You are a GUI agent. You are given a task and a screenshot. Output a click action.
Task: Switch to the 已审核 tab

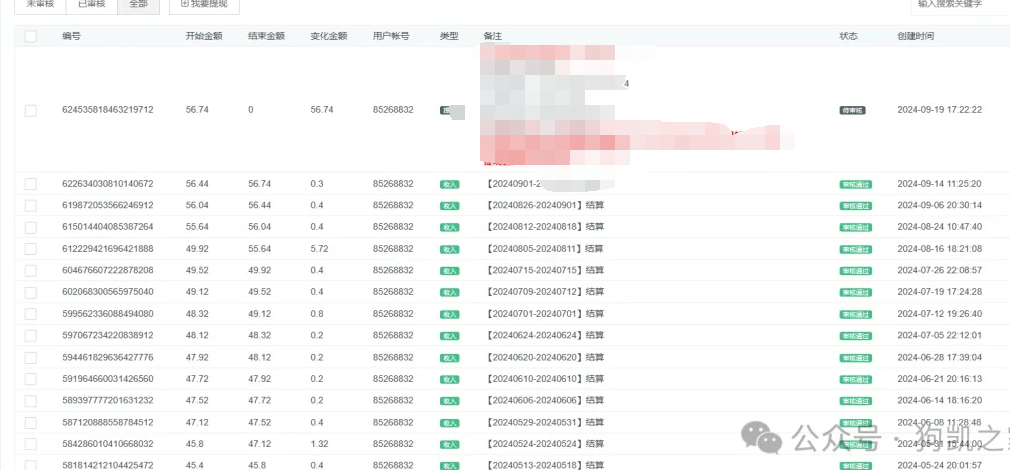tap(89, 5)
